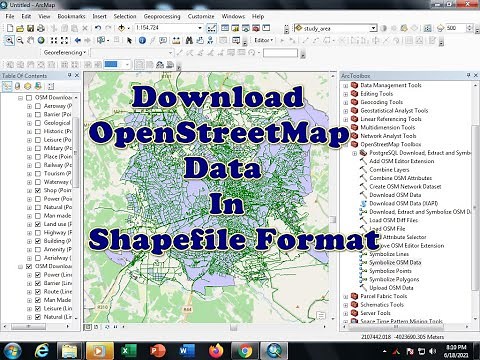Open Excel from the taskbar
Viewport: 480px width, 360px height.
(x=128, y=351)
